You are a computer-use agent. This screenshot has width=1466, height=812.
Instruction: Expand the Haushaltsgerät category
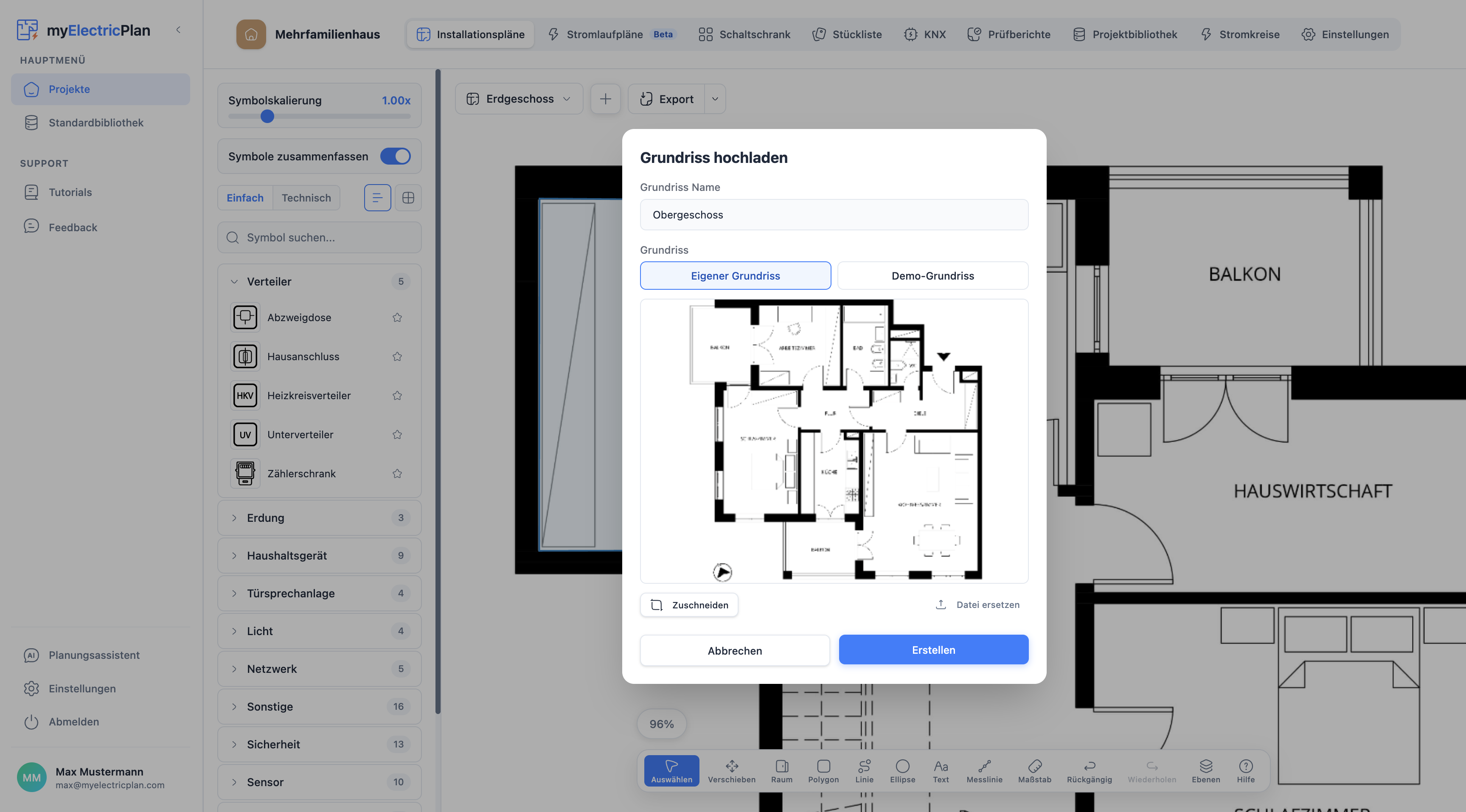[x=319, y=555]
